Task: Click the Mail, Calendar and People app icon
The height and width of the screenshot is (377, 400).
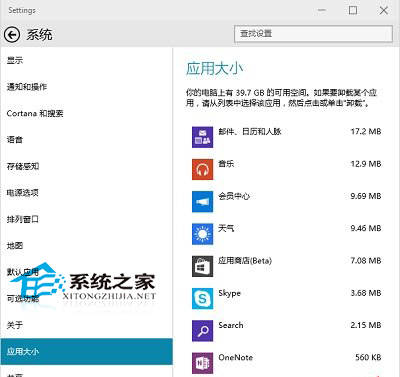Action: coord(202,137)
